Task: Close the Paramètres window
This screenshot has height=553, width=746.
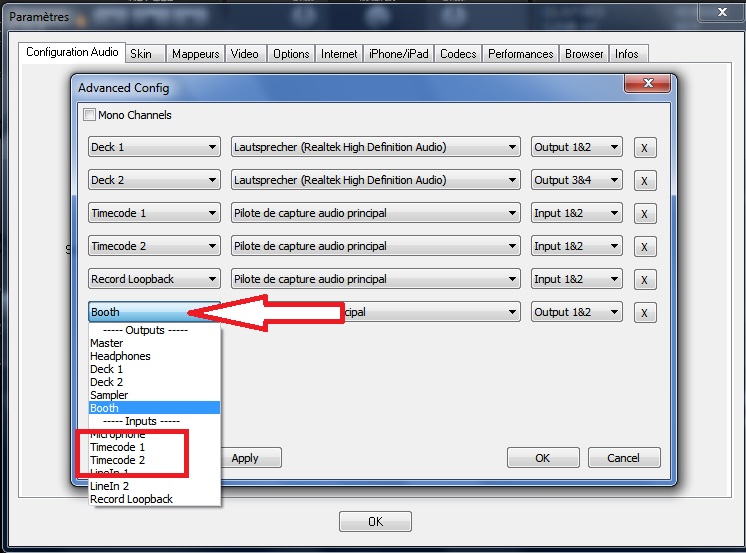Action: click(x=722, y=12)
